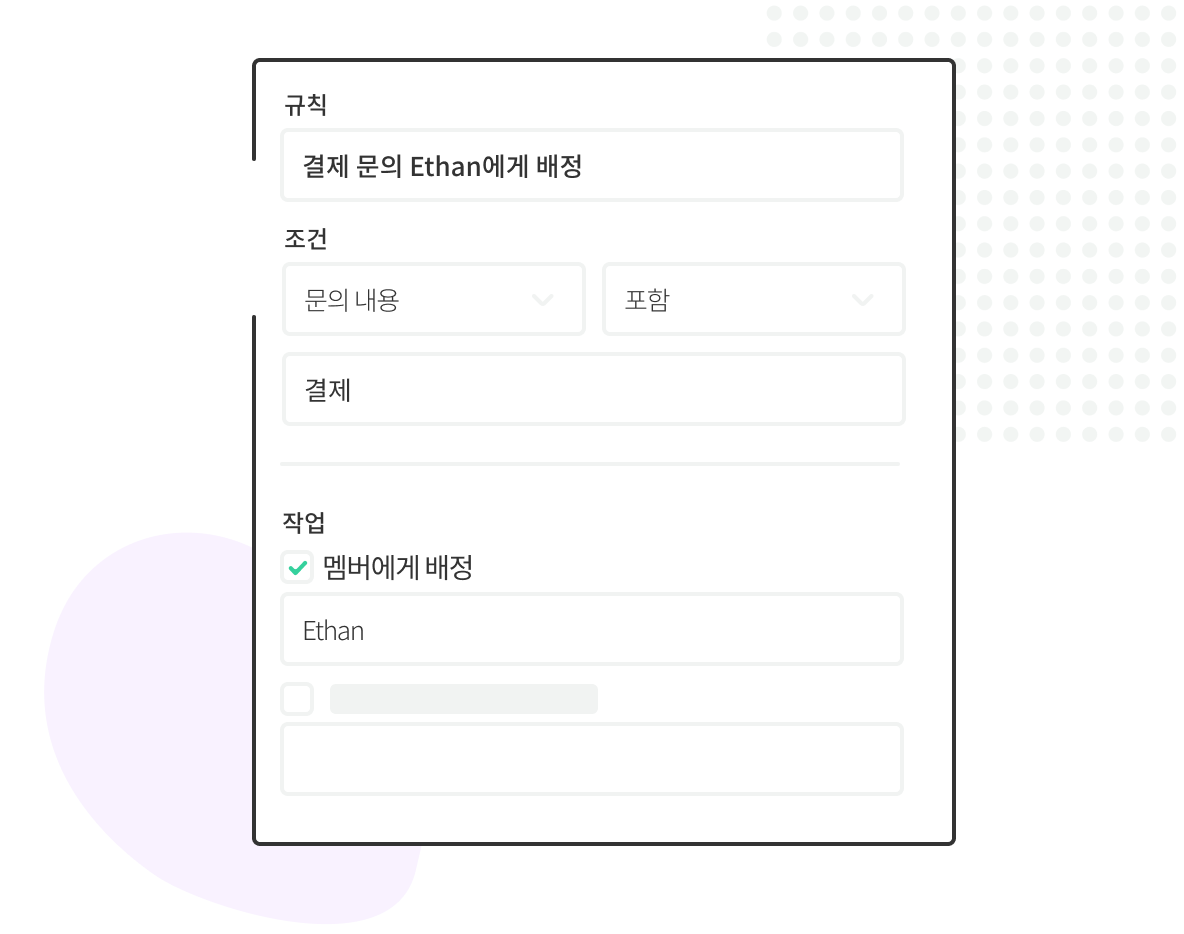This screenshot has height=934, width=1184.
Task: Click the 멤버에게 배정 checkbox label text
Action: pos(398,567)
